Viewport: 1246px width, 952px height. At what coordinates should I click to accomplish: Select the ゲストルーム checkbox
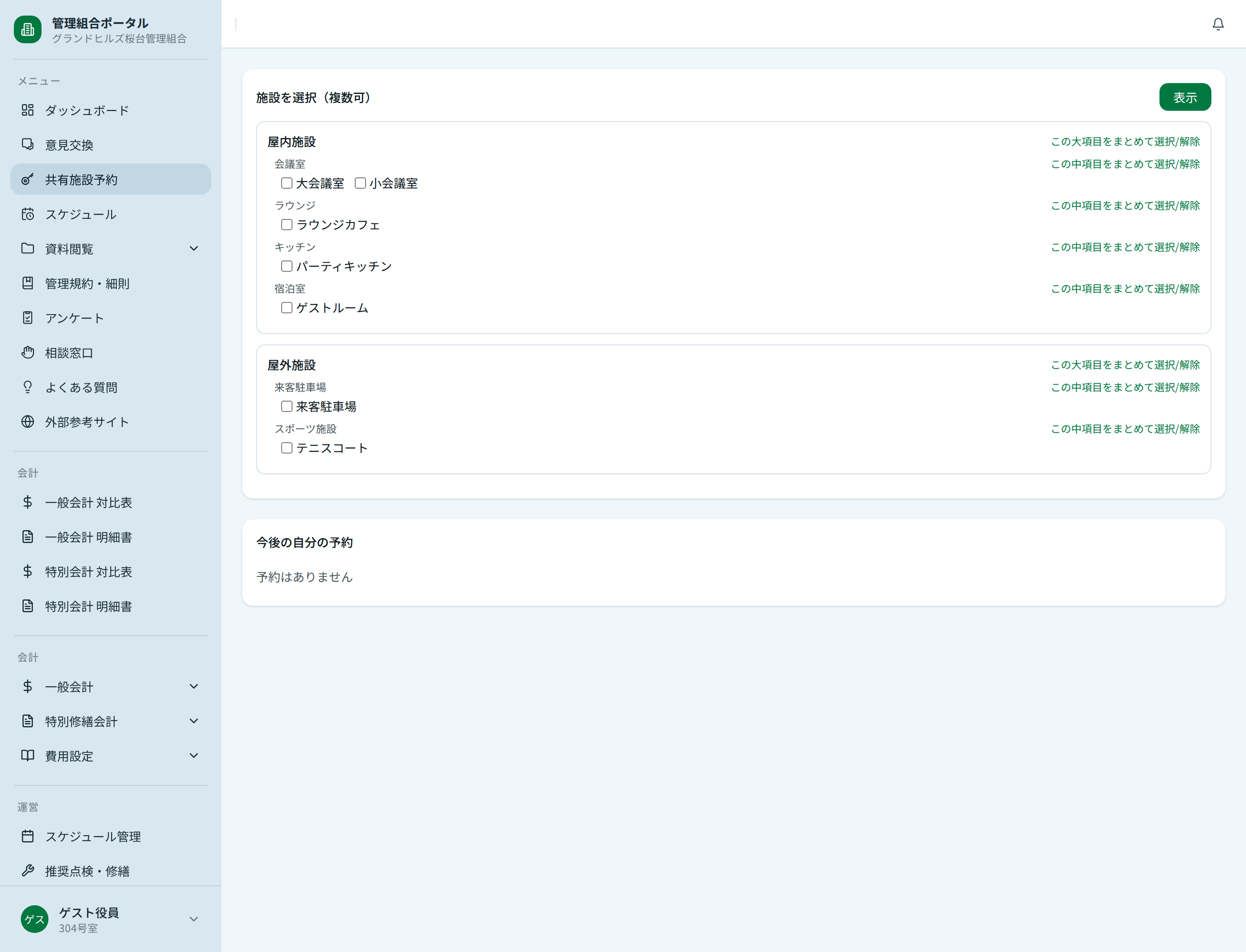coord(287,308)
